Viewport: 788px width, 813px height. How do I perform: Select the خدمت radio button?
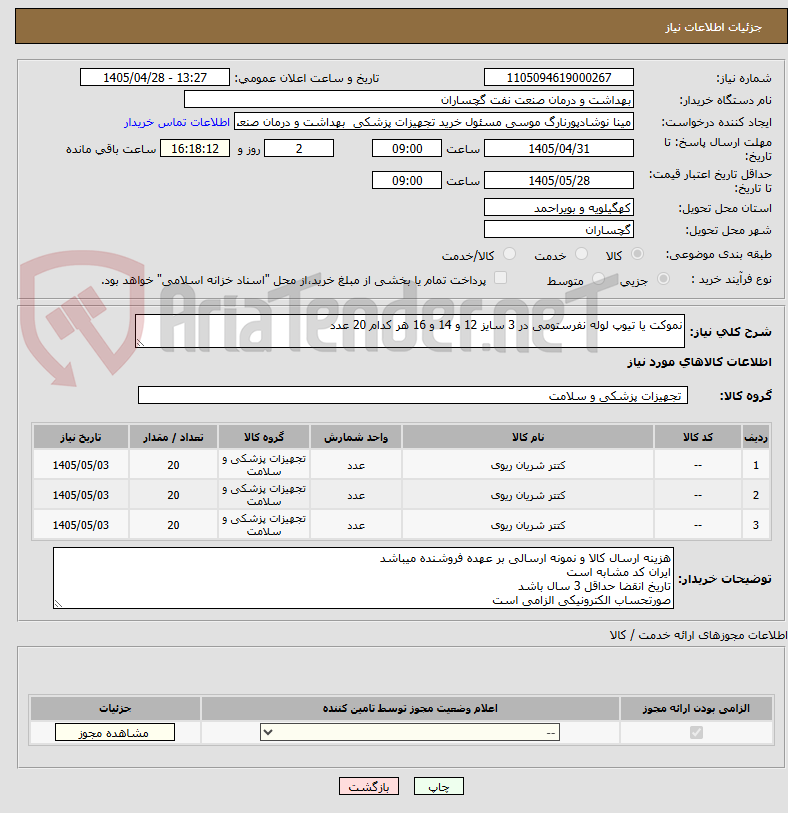tap(582, 254)
